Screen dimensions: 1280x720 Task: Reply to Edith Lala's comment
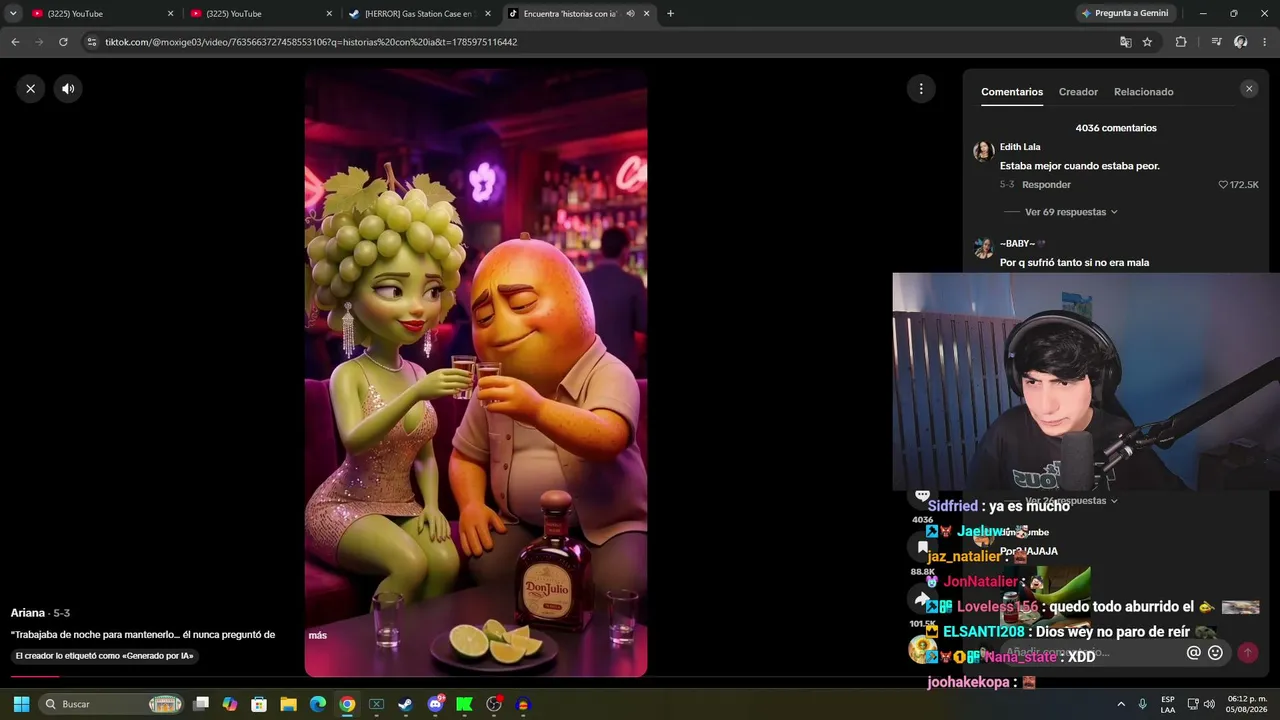click(x=1046, y=185)
